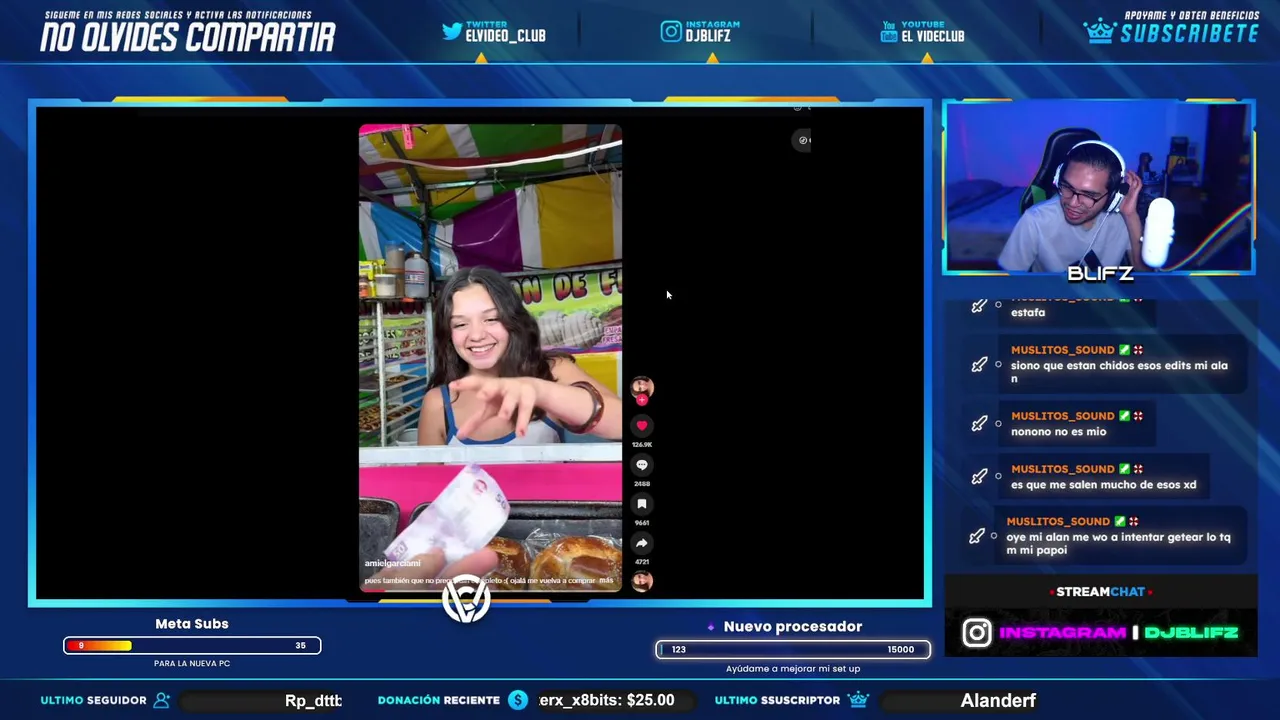Click the TikTok video progress bar
Viewport: 1280px width, 720px height.
click(x=490, y=593)
